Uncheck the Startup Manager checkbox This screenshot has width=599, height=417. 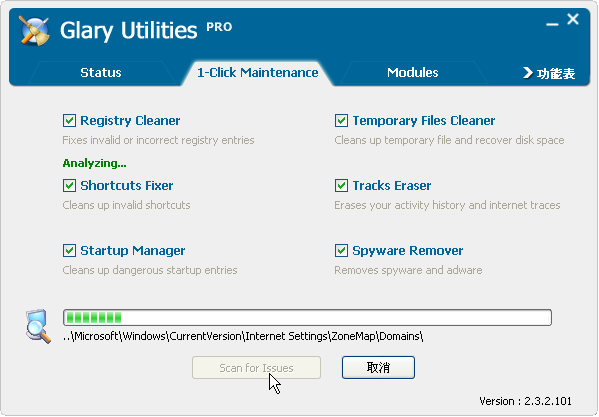[70, 251]
